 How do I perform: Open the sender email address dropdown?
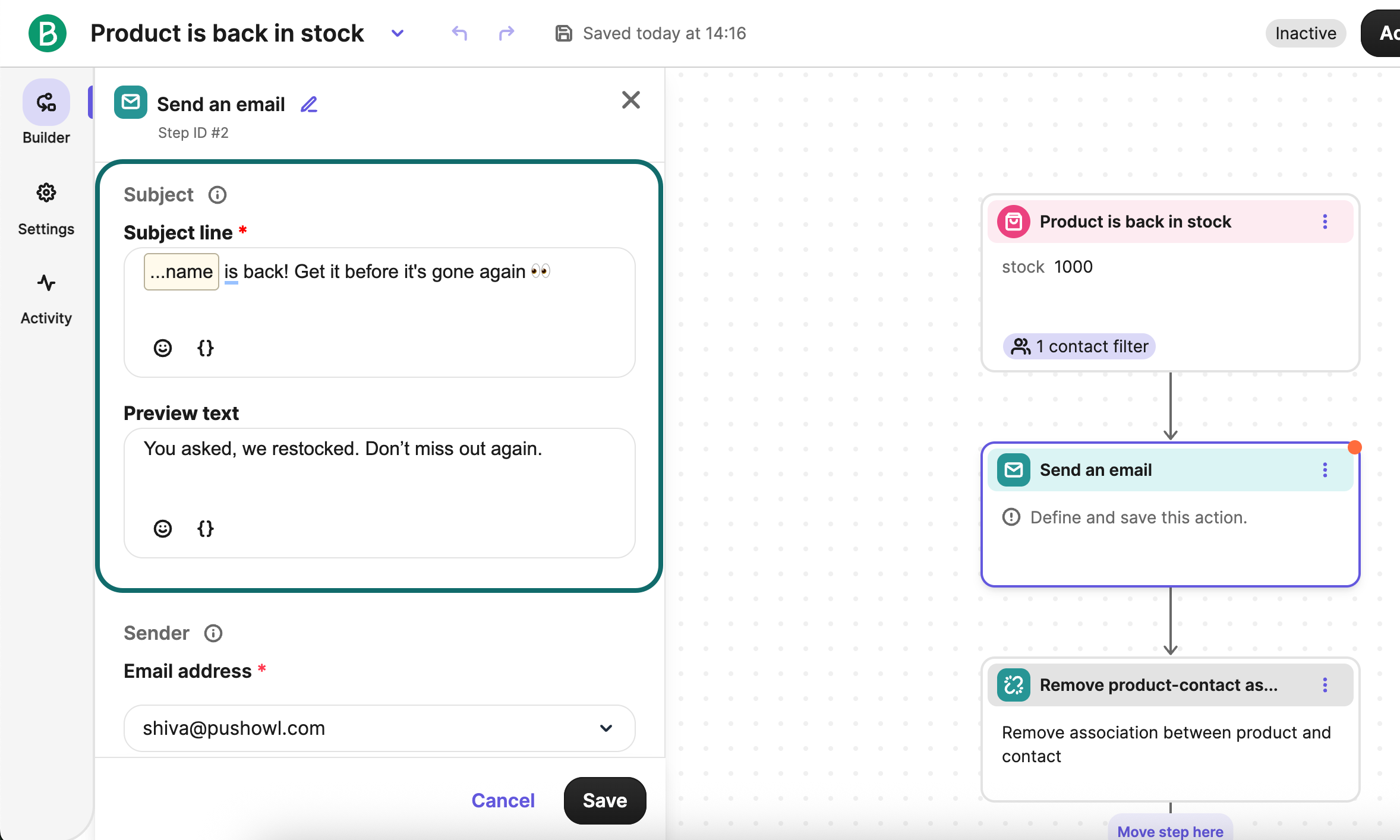click(606, 728)
